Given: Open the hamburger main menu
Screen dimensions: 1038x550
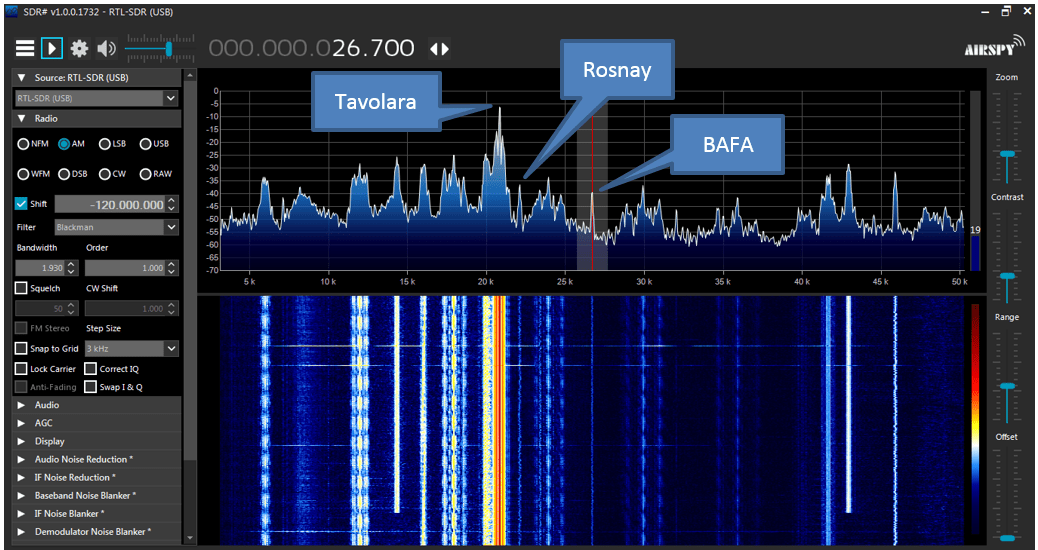Looking at the screenshot, I should [x=25, y=48].
